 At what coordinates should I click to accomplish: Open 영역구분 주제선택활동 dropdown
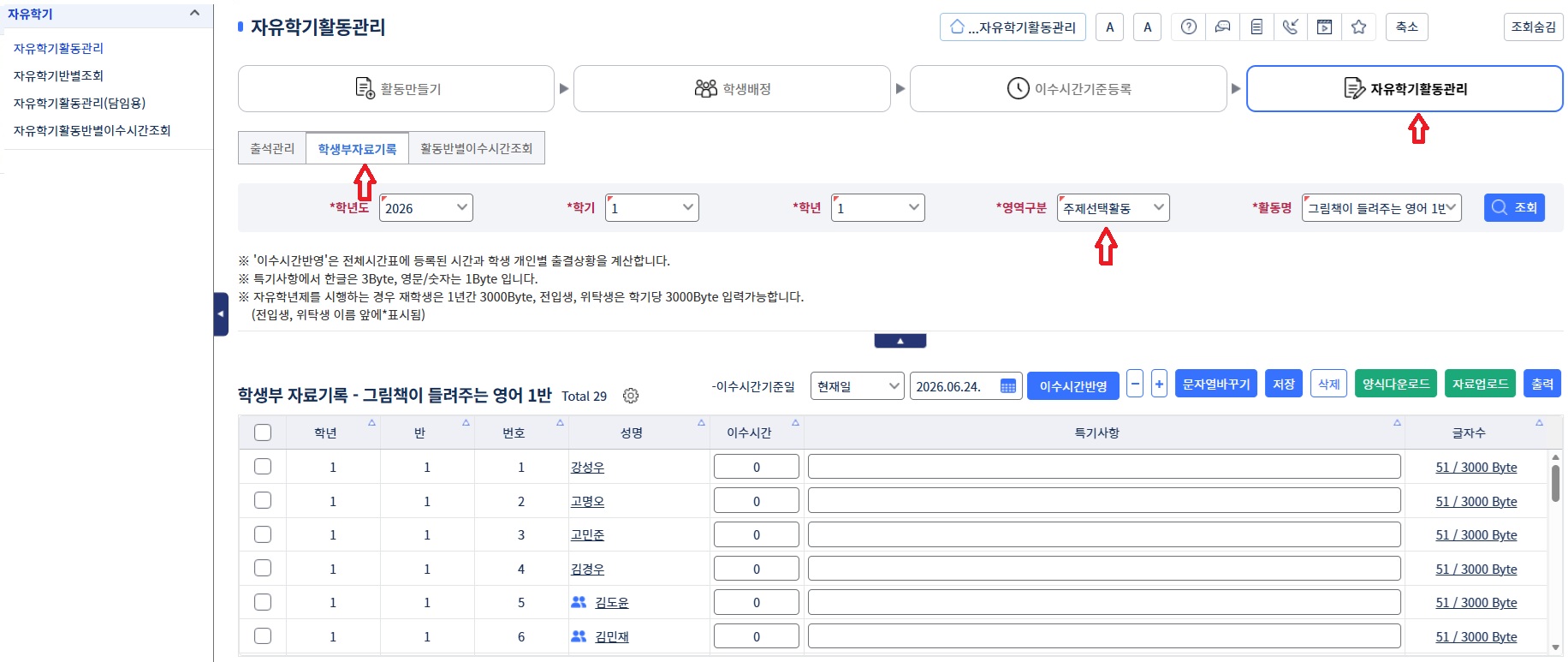1114,208
